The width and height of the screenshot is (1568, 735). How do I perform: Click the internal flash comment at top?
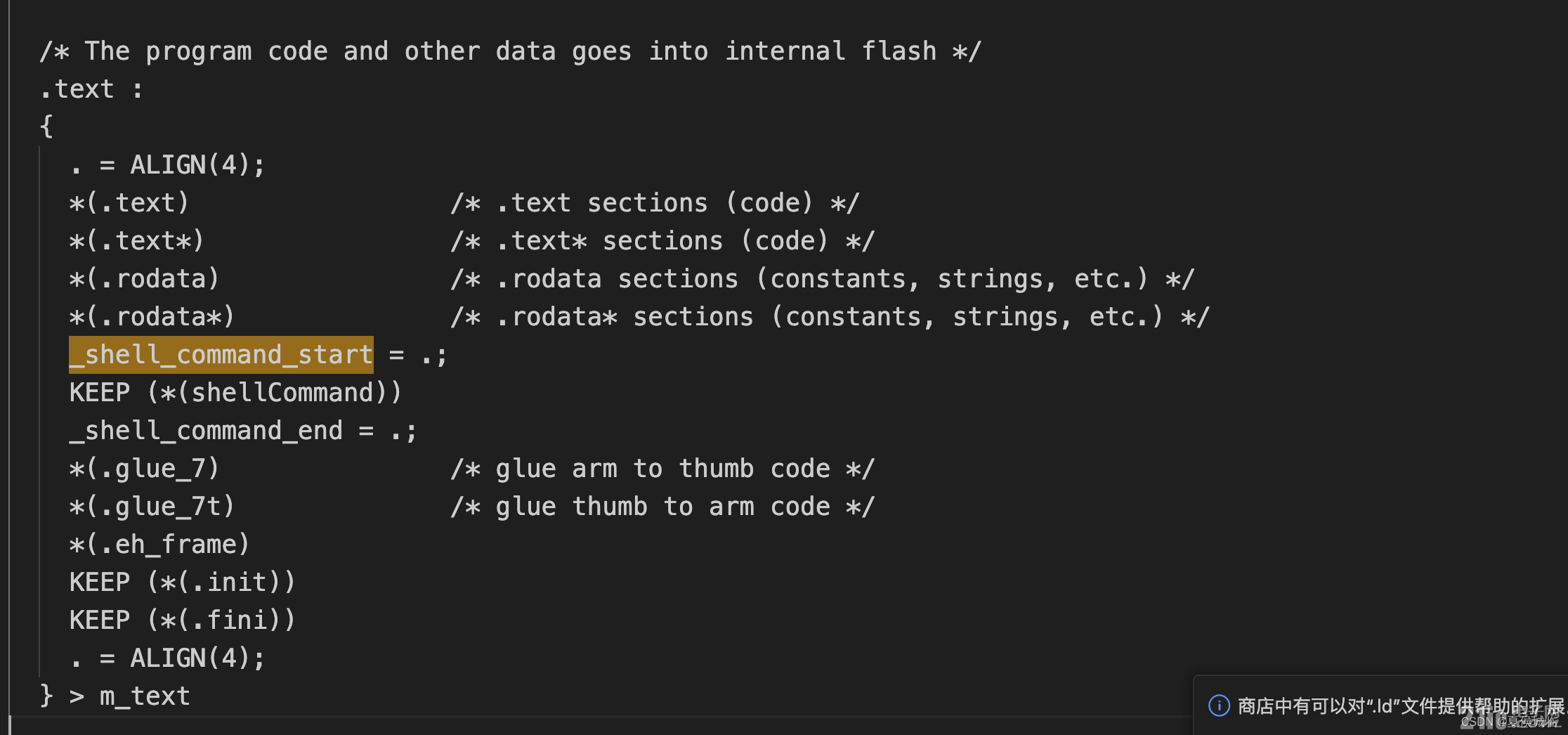pos(510,51)
